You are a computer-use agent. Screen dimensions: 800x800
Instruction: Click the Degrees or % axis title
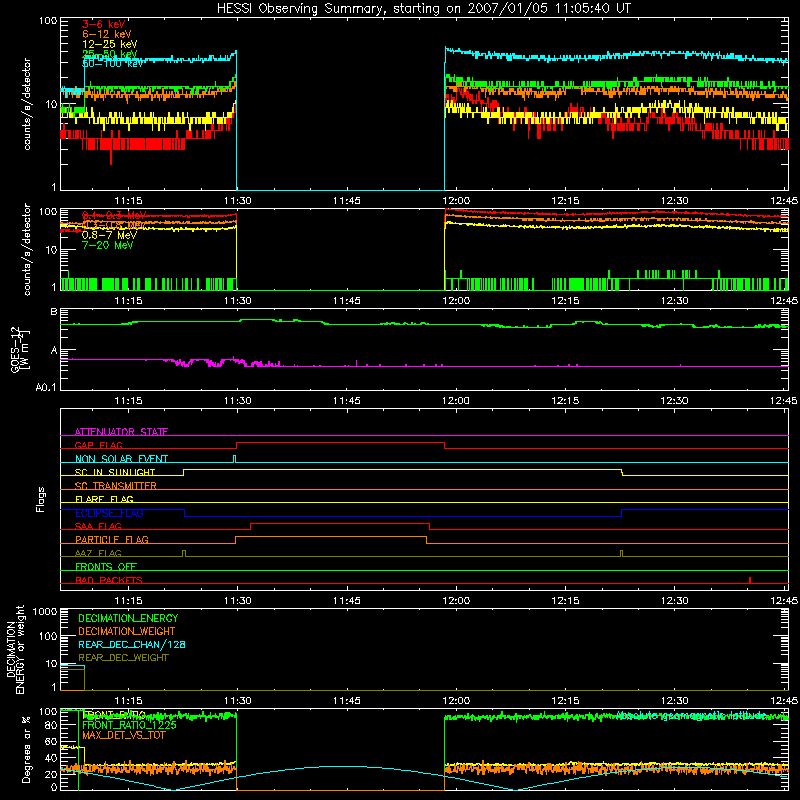click(x=26, y=750)
